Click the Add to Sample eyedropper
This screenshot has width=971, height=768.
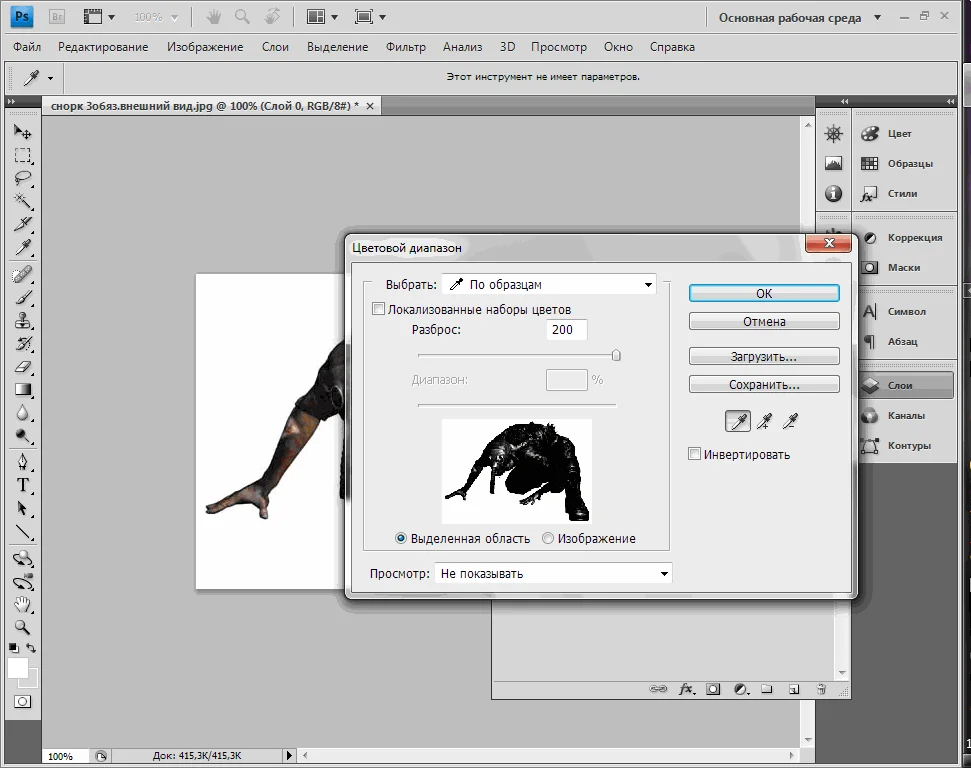(765, 422)
